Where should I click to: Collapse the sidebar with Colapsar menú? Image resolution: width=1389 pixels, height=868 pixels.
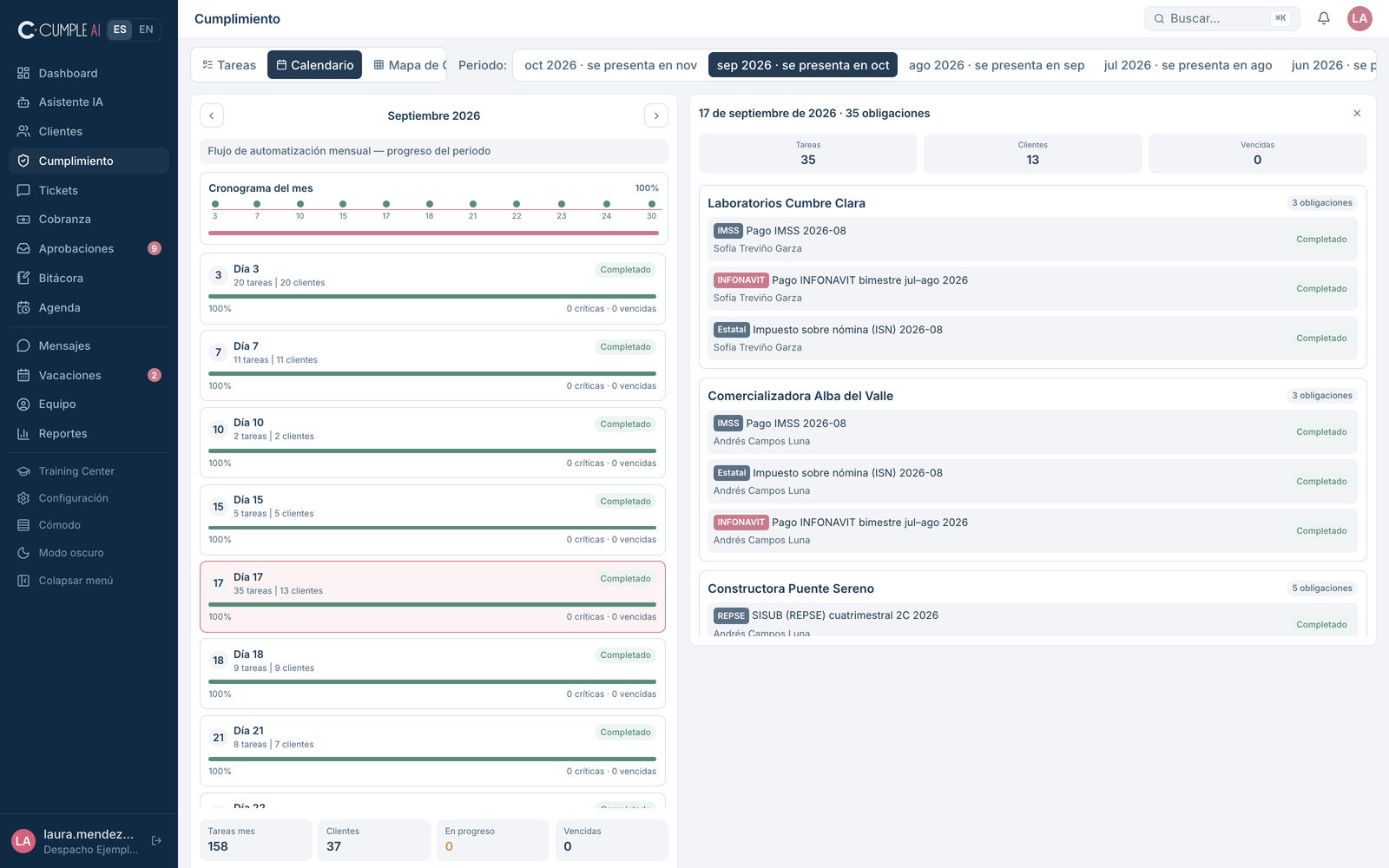pyautogui.click(x=89, y=581)
